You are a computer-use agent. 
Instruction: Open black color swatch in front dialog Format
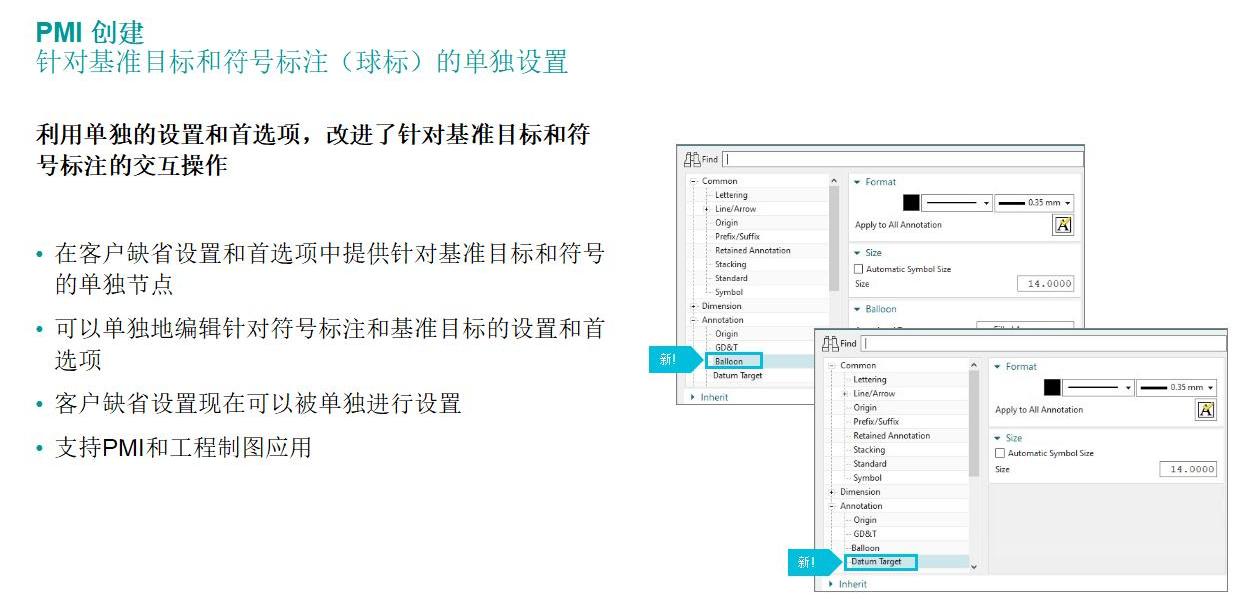click(1052, 387)
